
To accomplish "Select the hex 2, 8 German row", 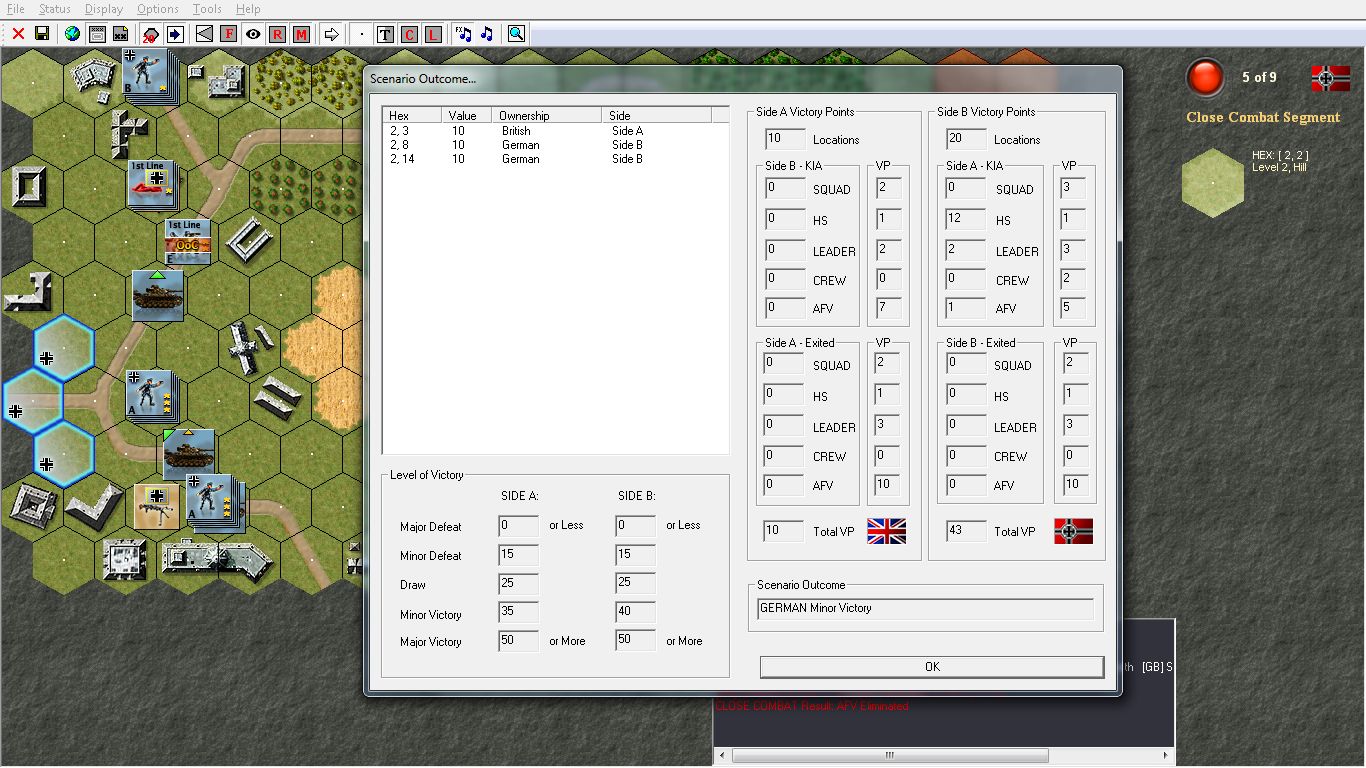I will [x=556, y=145].
